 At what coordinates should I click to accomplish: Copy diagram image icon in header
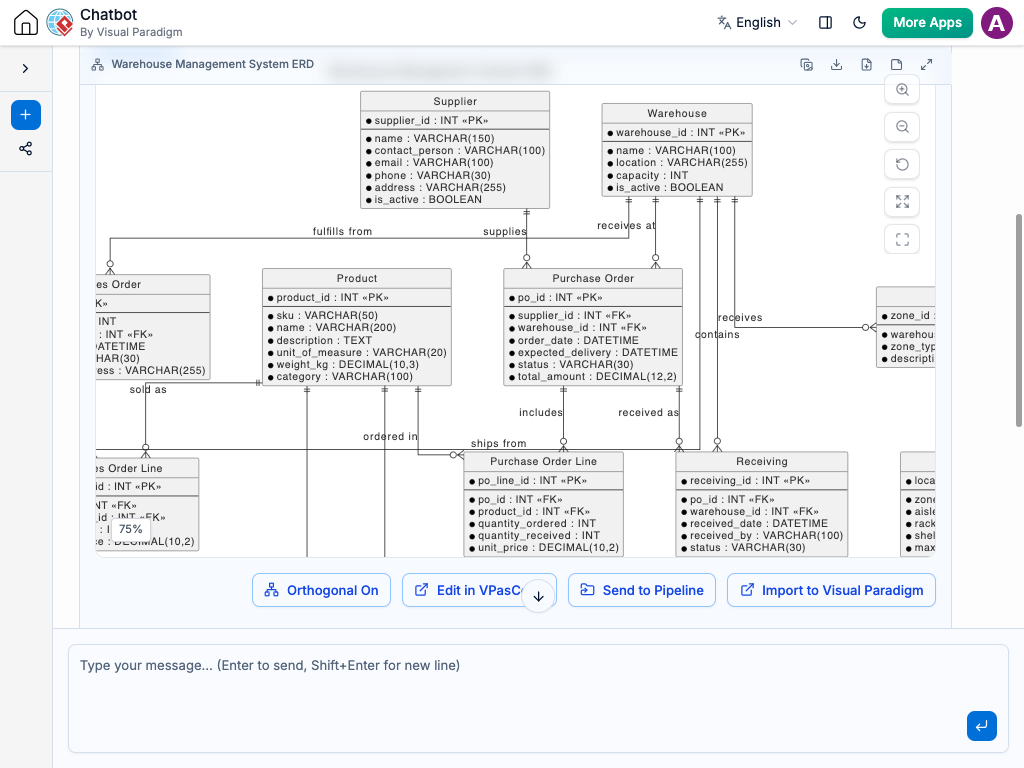[807, 65]
